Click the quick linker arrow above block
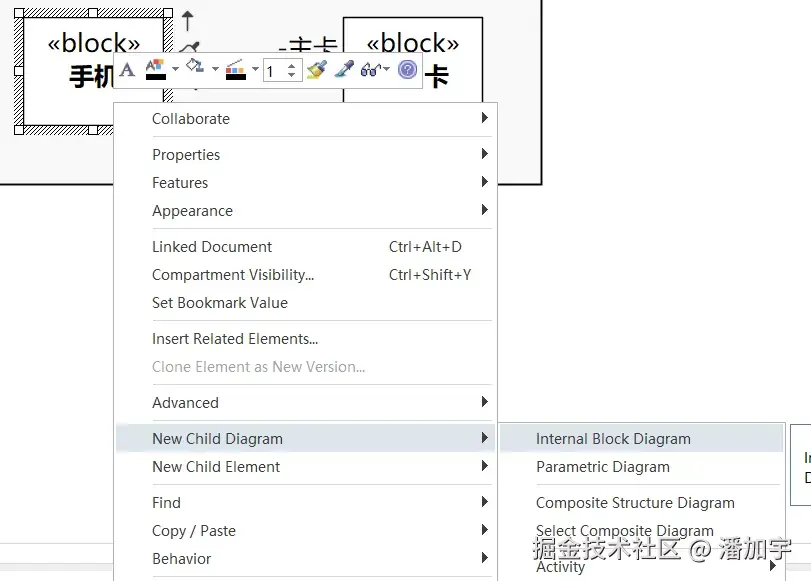This screenshot has width=811, height=581. pos(187,20)
